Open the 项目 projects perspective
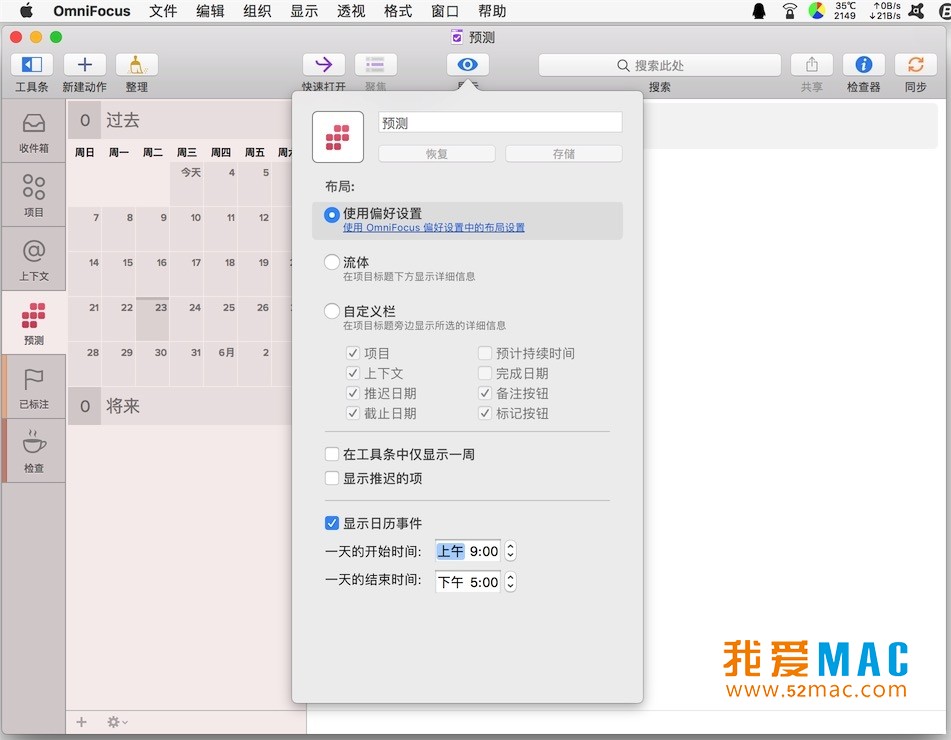Viewport: 951px width, 740px height. point(33,195)
